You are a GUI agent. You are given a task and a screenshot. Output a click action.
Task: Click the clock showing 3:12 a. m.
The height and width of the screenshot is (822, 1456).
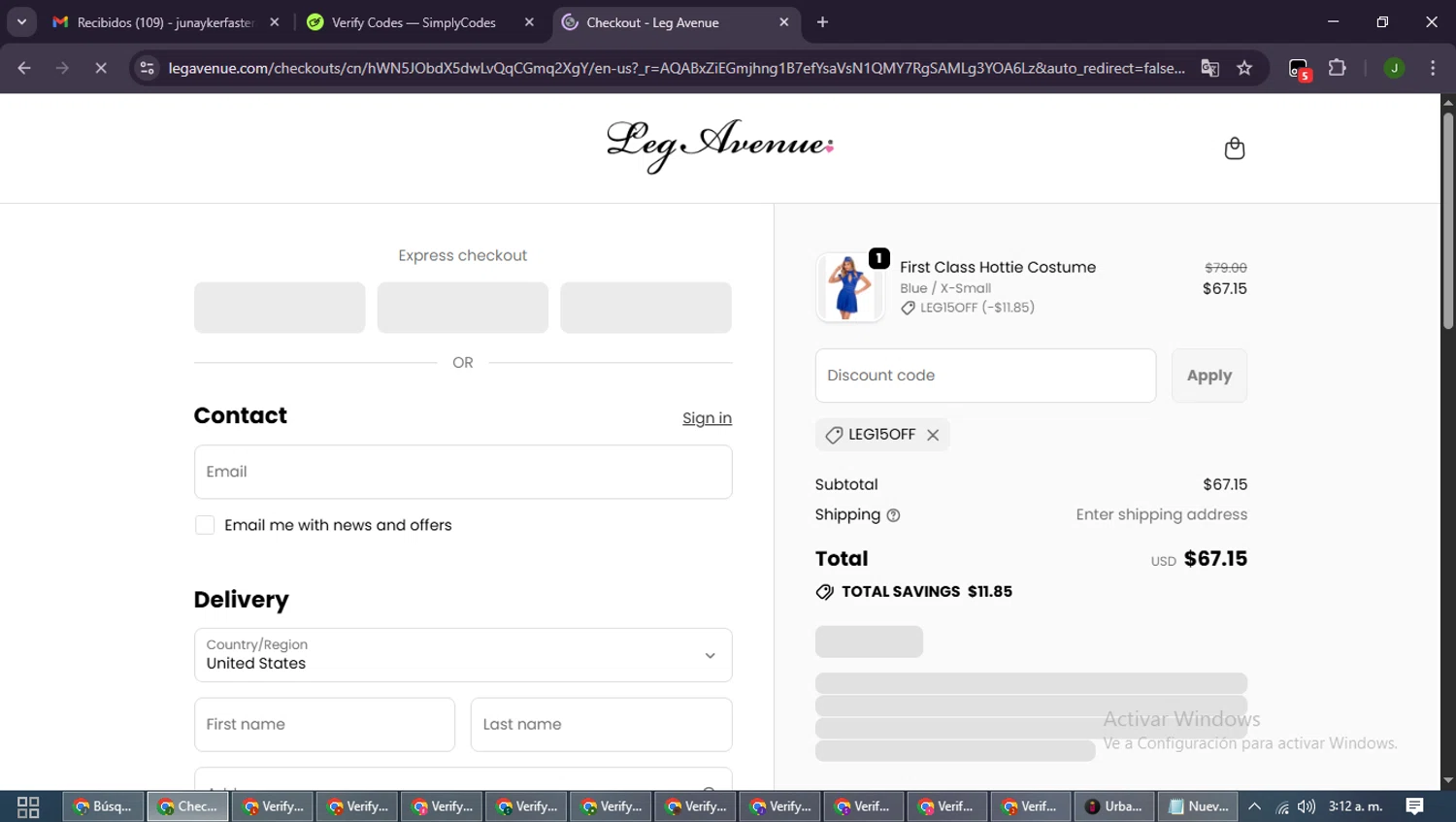pyautogui.click(x=1355, y=806)
